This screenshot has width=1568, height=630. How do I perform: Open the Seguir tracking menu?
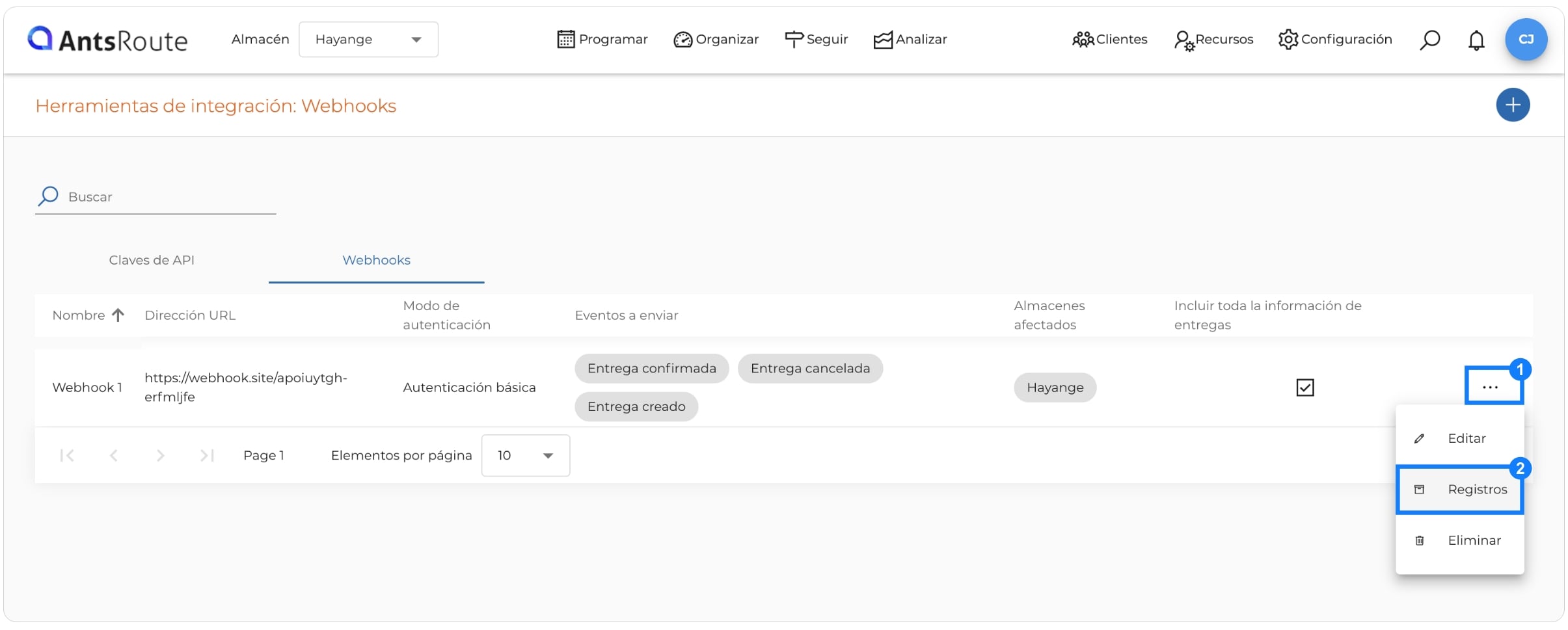click(x=817, y=40)
